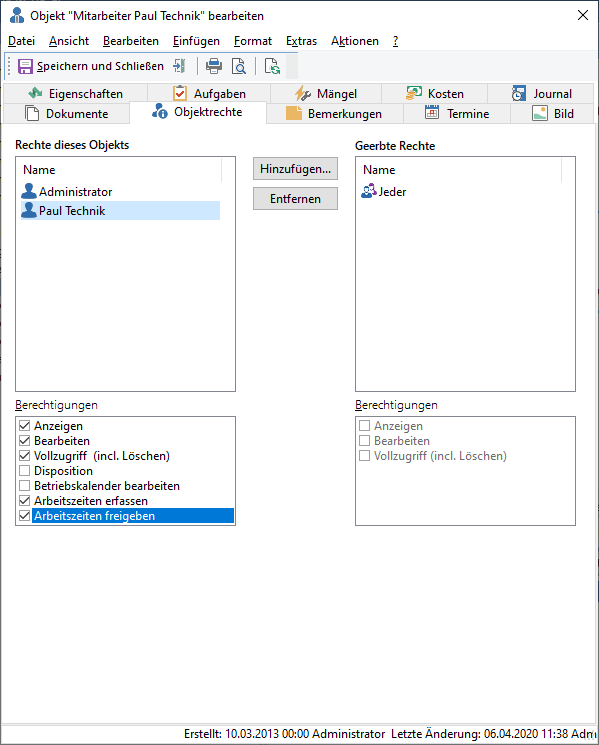Select the Jeder group icon under Geerbte Rechte
599x745 pixels.
[x=369, y=191]
